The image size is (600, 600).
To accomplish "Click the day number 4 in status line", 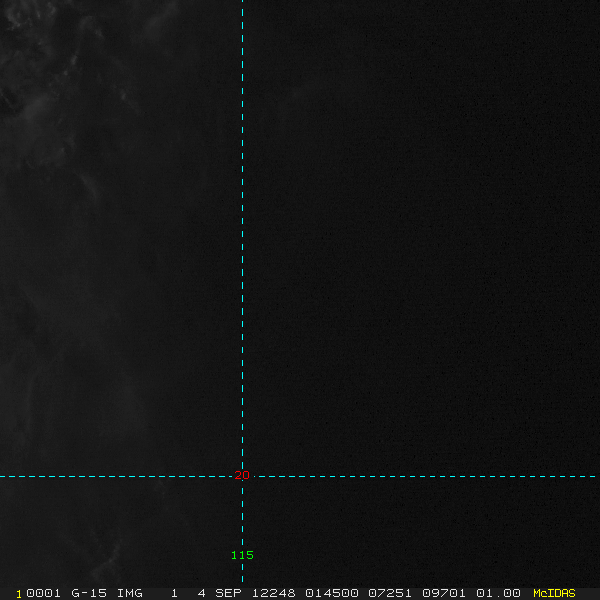I will coord(202,593).
